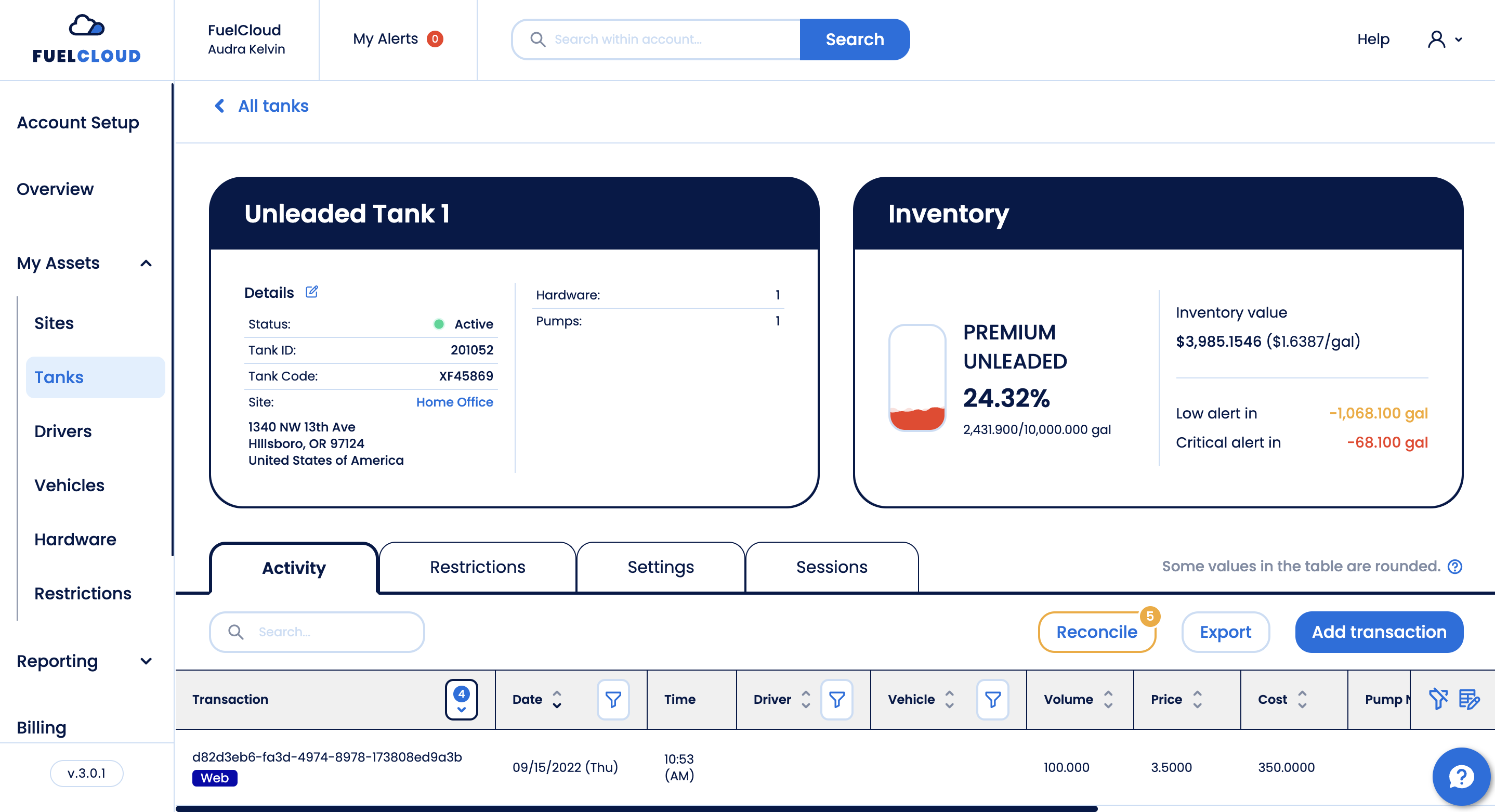This screenshot has width=1495, height=812.
Task: Sort by Driver column arrows
Action: 806,699
